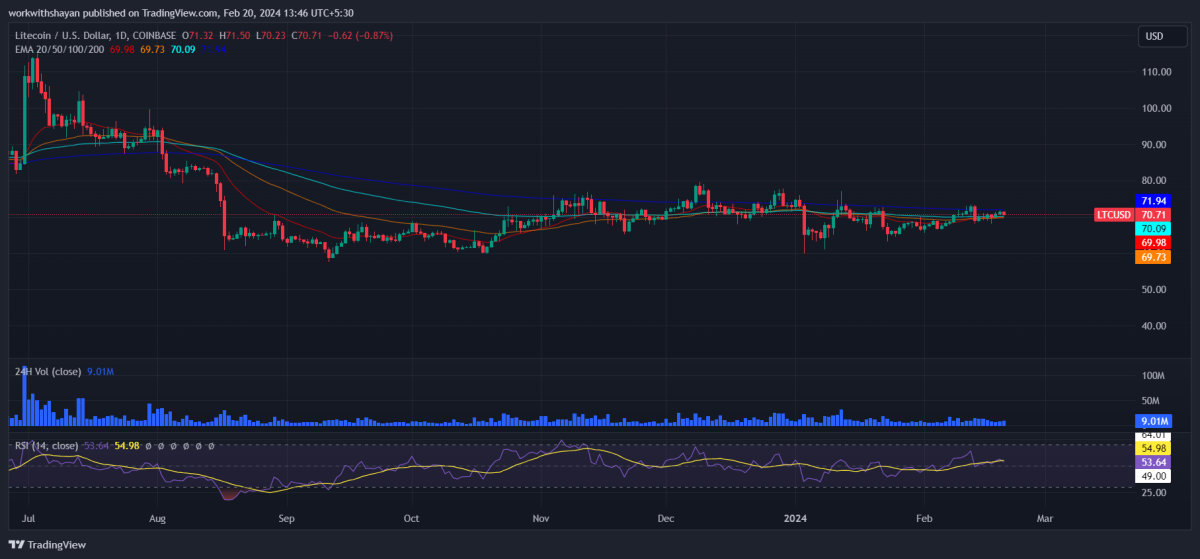Screen dimensions: 1200x559
Task: Click the 54.98 RSI value tag
Action: click(x=1153, y=449)
